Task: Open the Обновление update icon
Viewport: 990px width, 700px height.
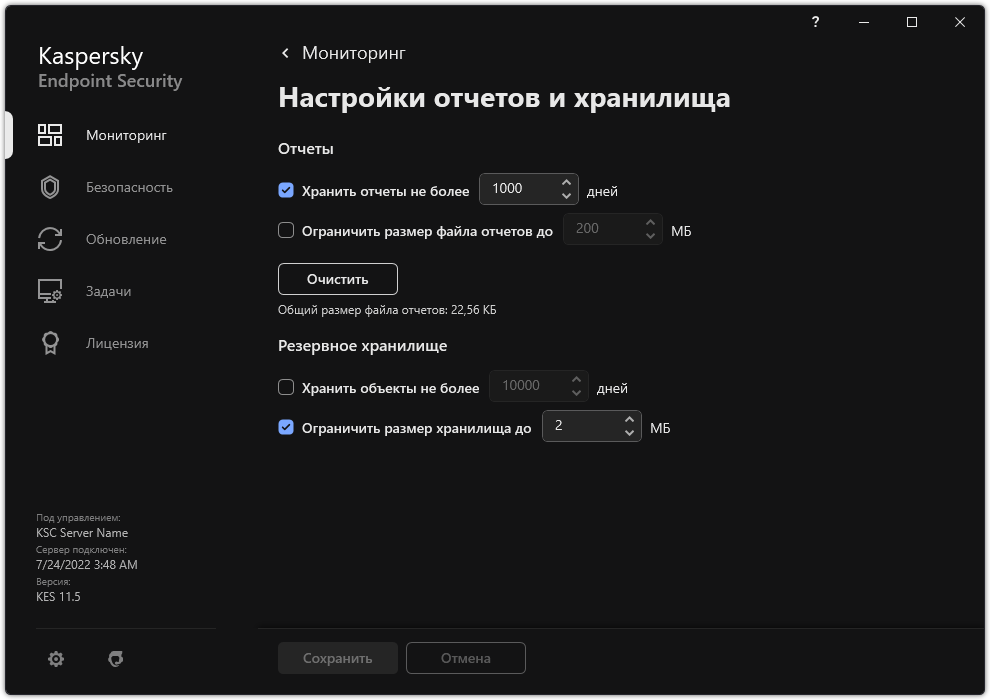Action: [48, 239]
